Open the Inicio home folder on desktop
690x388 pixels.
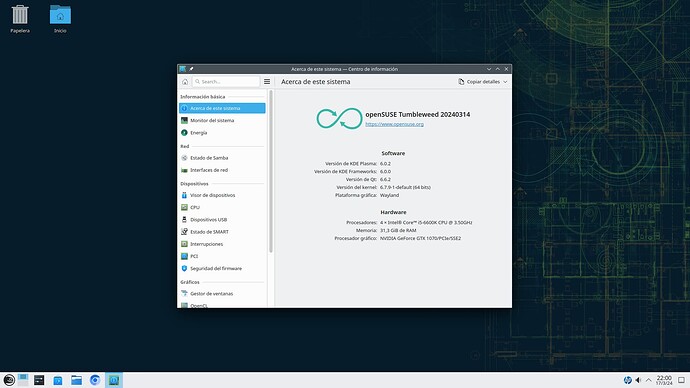tap(60, 18)
